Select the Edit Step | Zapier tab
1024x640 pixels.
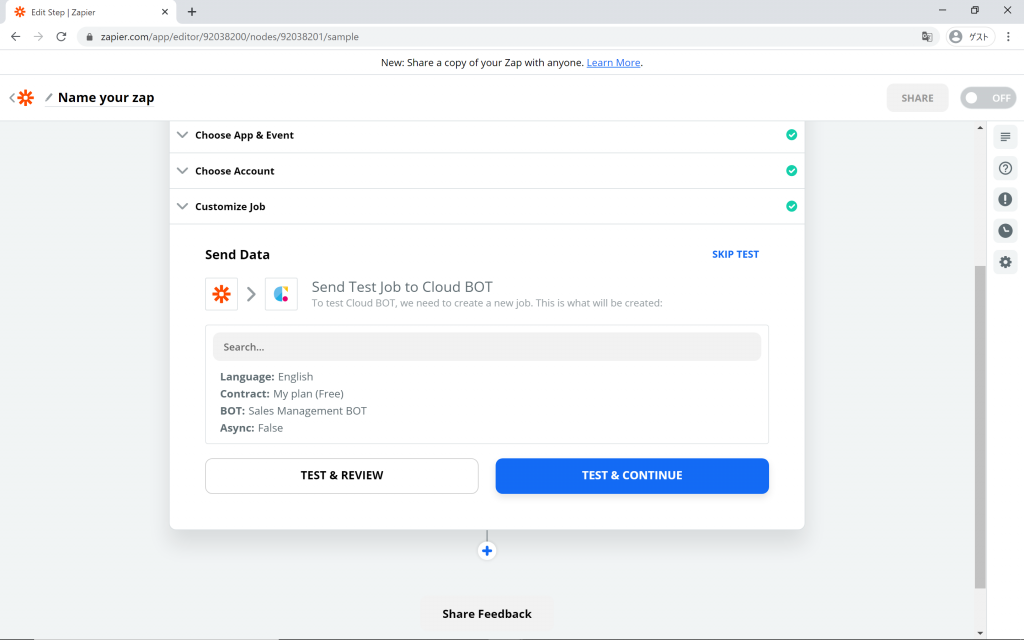tap(89, 12)
